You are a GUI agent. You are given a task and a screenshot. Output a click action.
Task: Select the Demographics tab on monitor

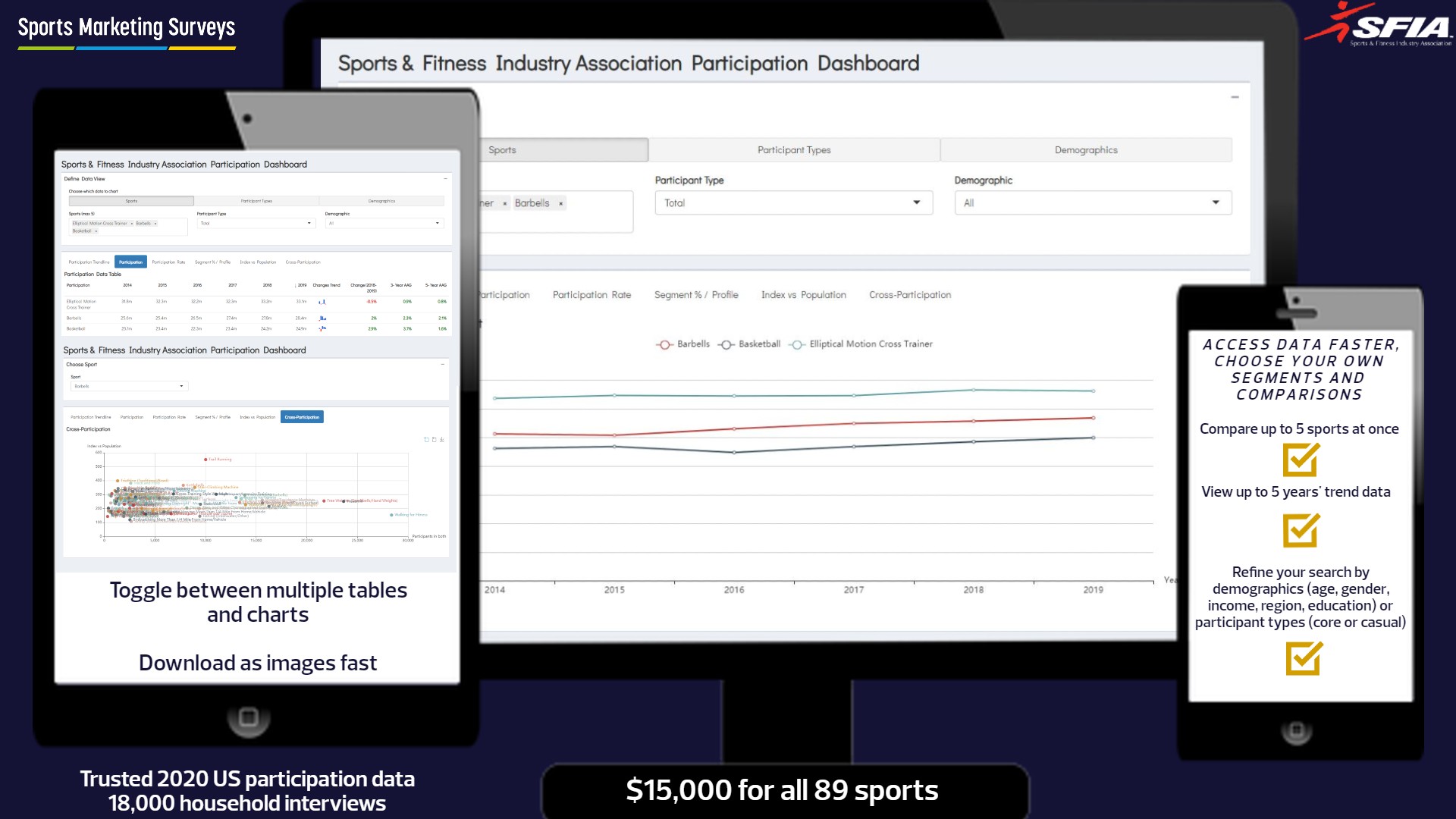click(x=1086, y=150)
